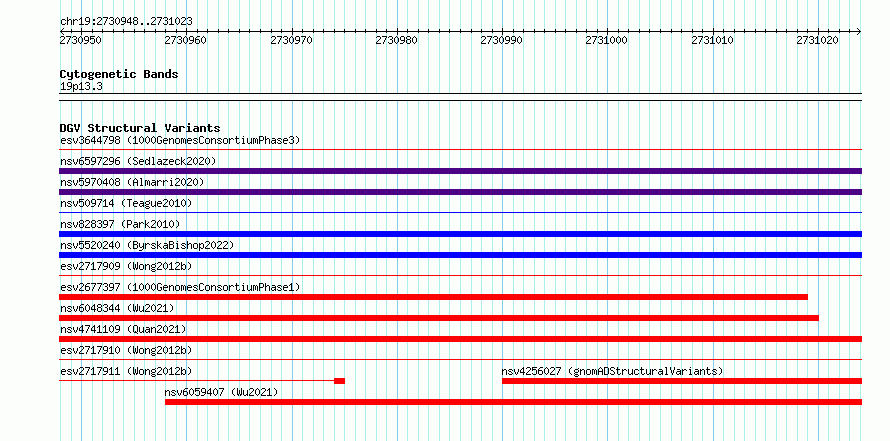This screenshot has width=890, height=441.
Task: Click the DGV Structural Variants track title
Action: click(x=140, y=128)
